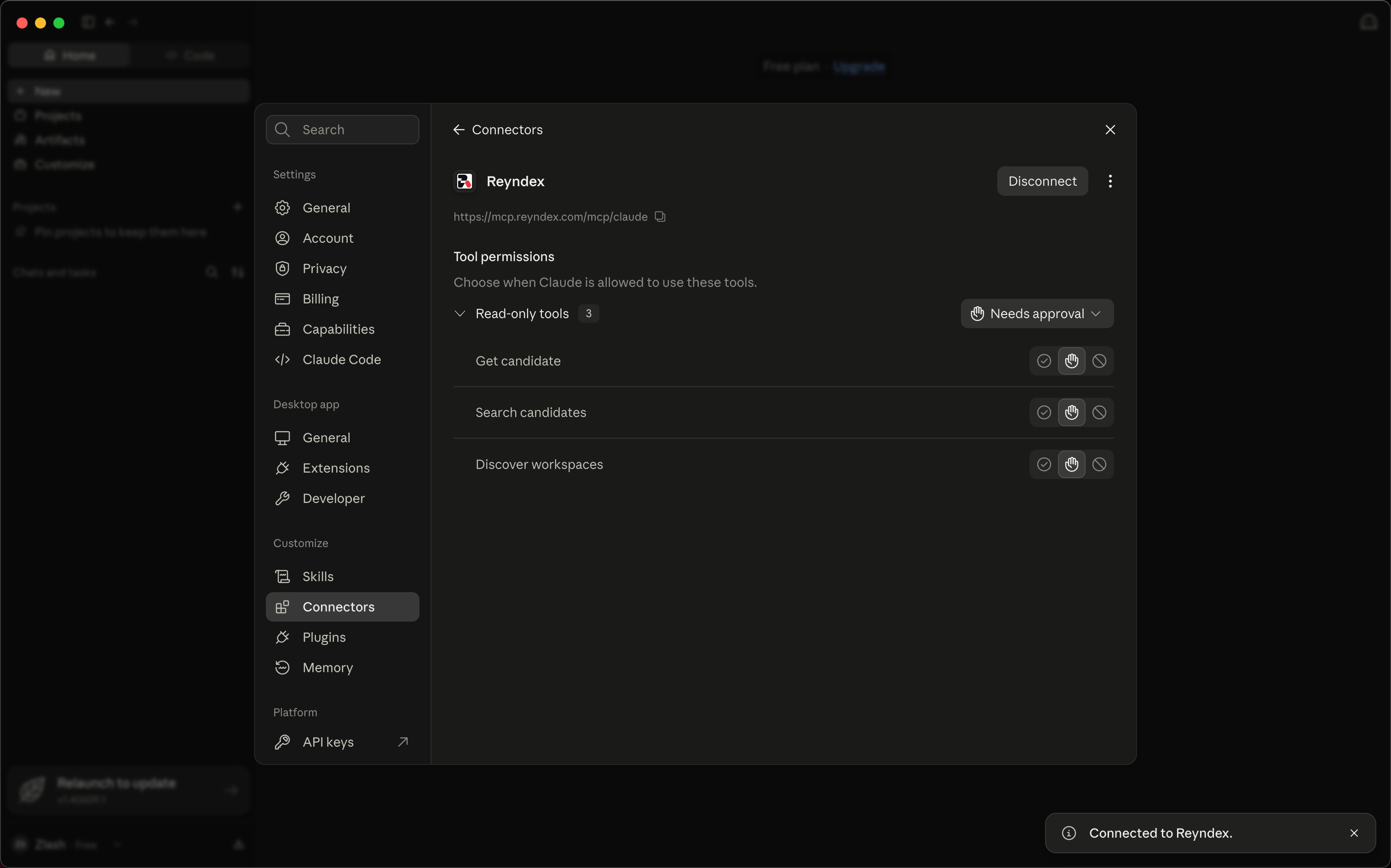Click the Search candidates tool name
Screen dimensions: 1391x868
tap(531, 413)
